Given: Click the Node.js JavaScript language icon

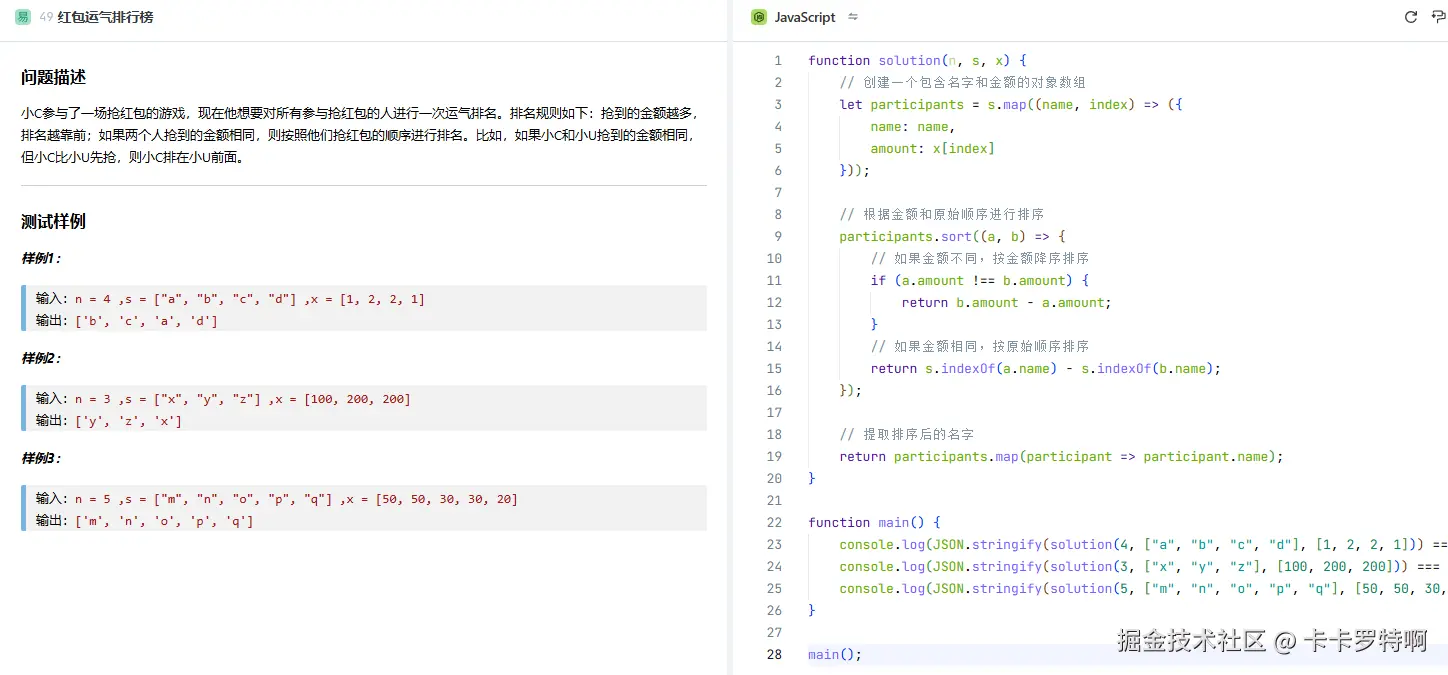Looking at the screenshot, I should (759, 17).
